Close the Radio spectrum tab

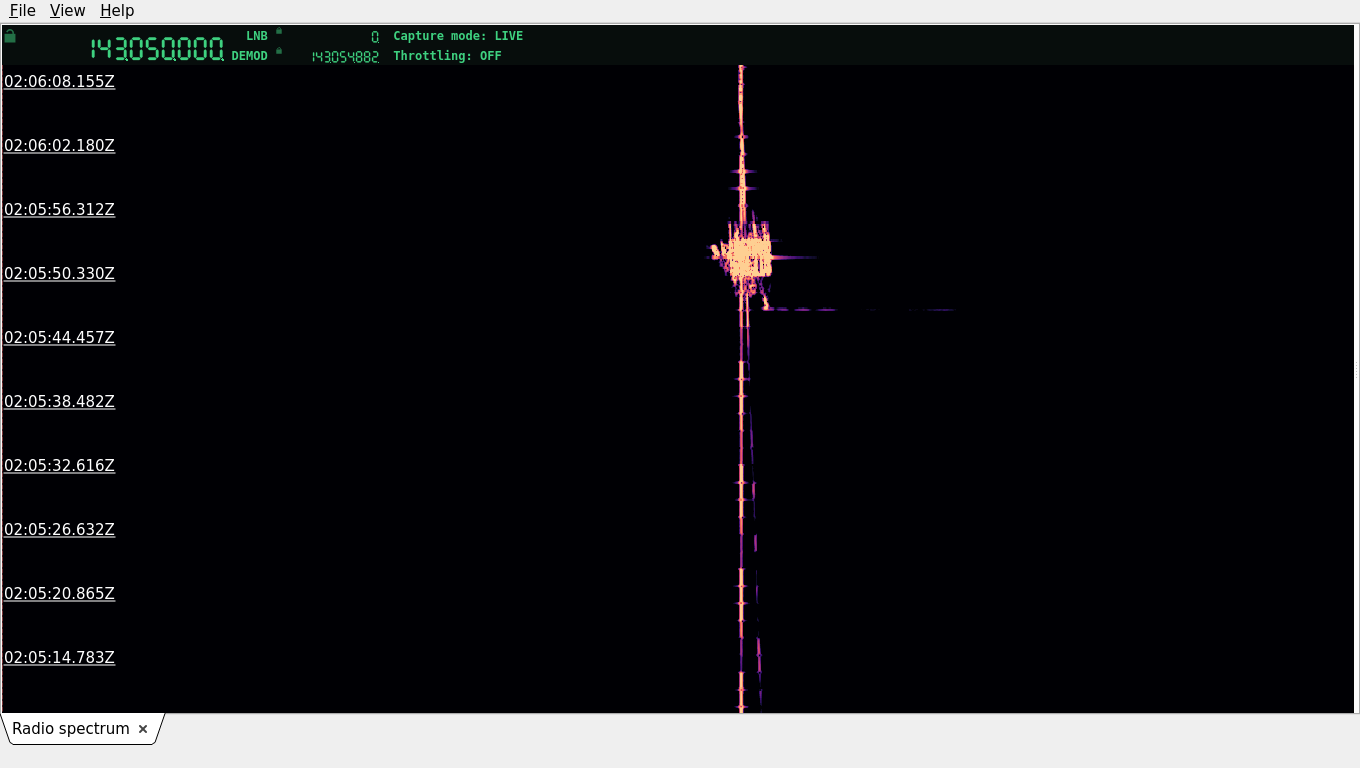[x=143, y=729]
